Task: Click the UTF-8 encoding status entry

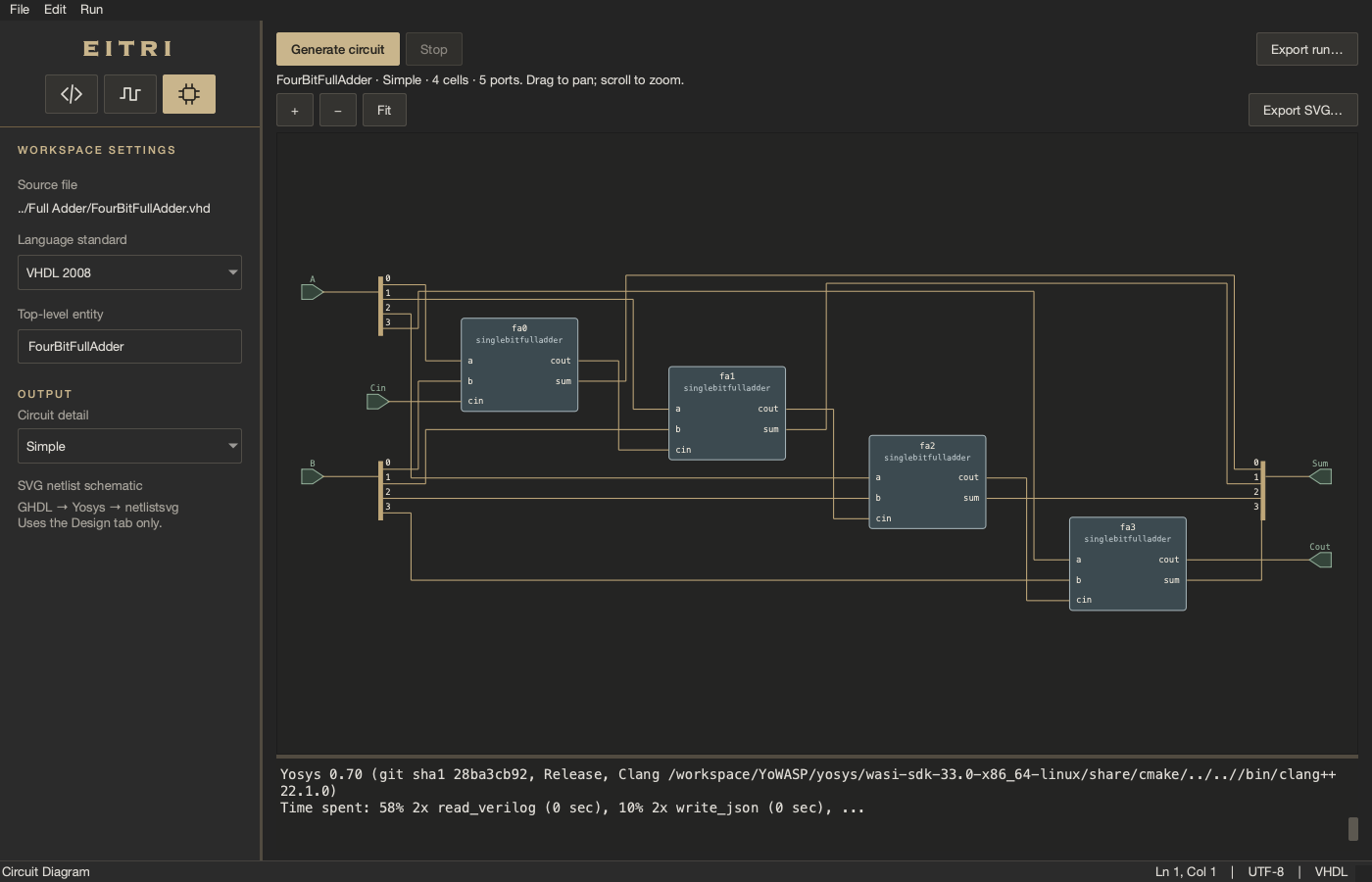Action: (x=1266, y=871)
